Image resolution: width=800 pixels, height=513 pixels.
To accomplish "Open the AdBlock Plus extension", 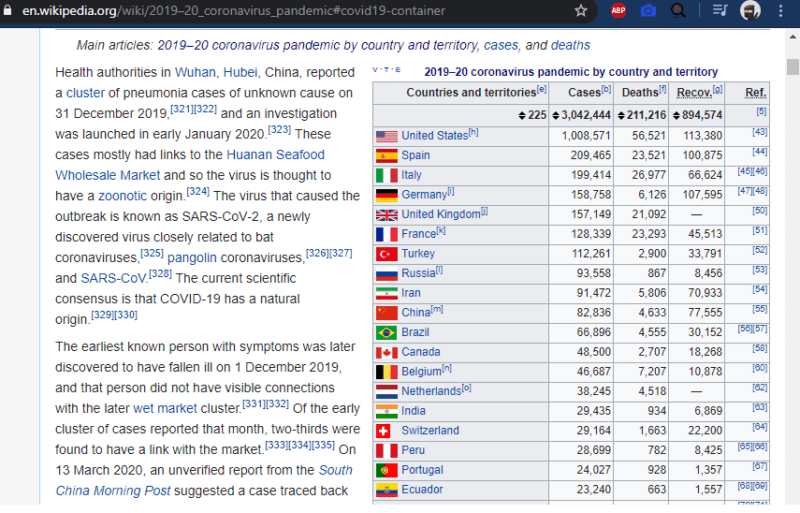I will click(619, 11).
